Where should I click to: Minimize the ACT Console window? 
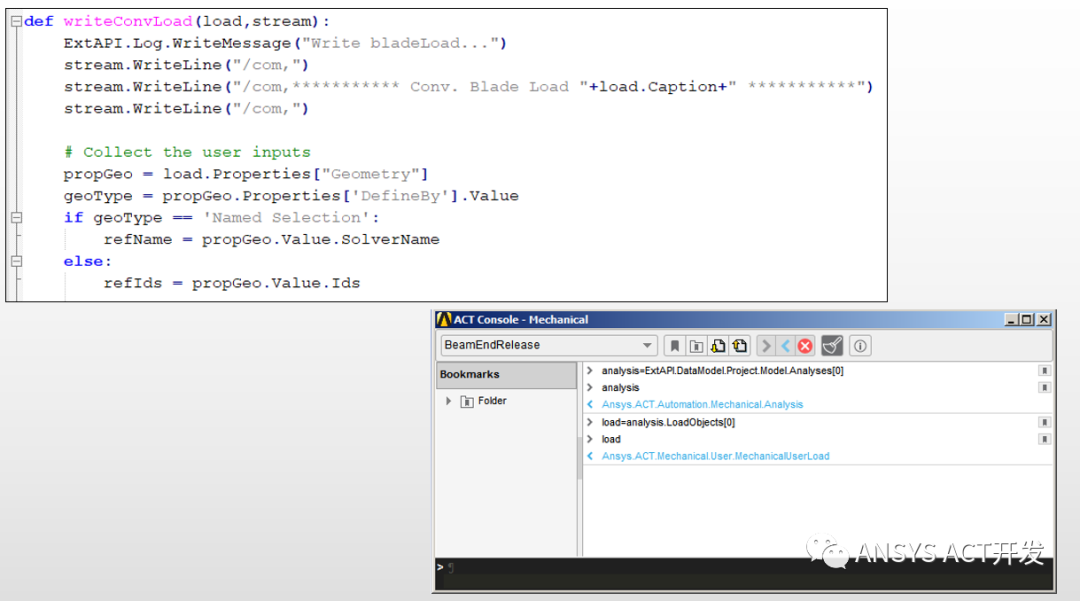coord(1011,319)
